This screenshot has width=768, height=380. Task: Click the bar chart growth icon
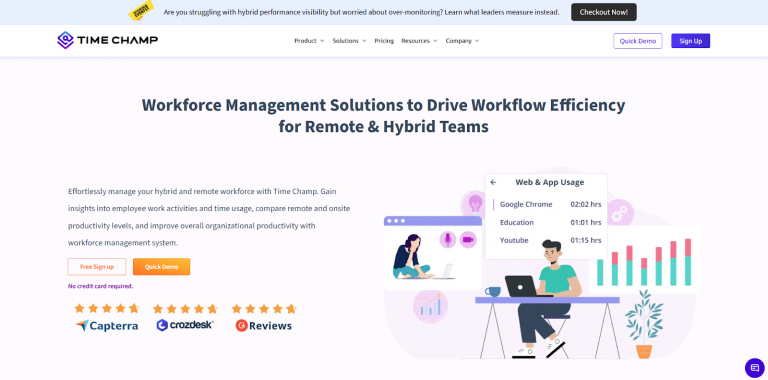pos(431,306)
